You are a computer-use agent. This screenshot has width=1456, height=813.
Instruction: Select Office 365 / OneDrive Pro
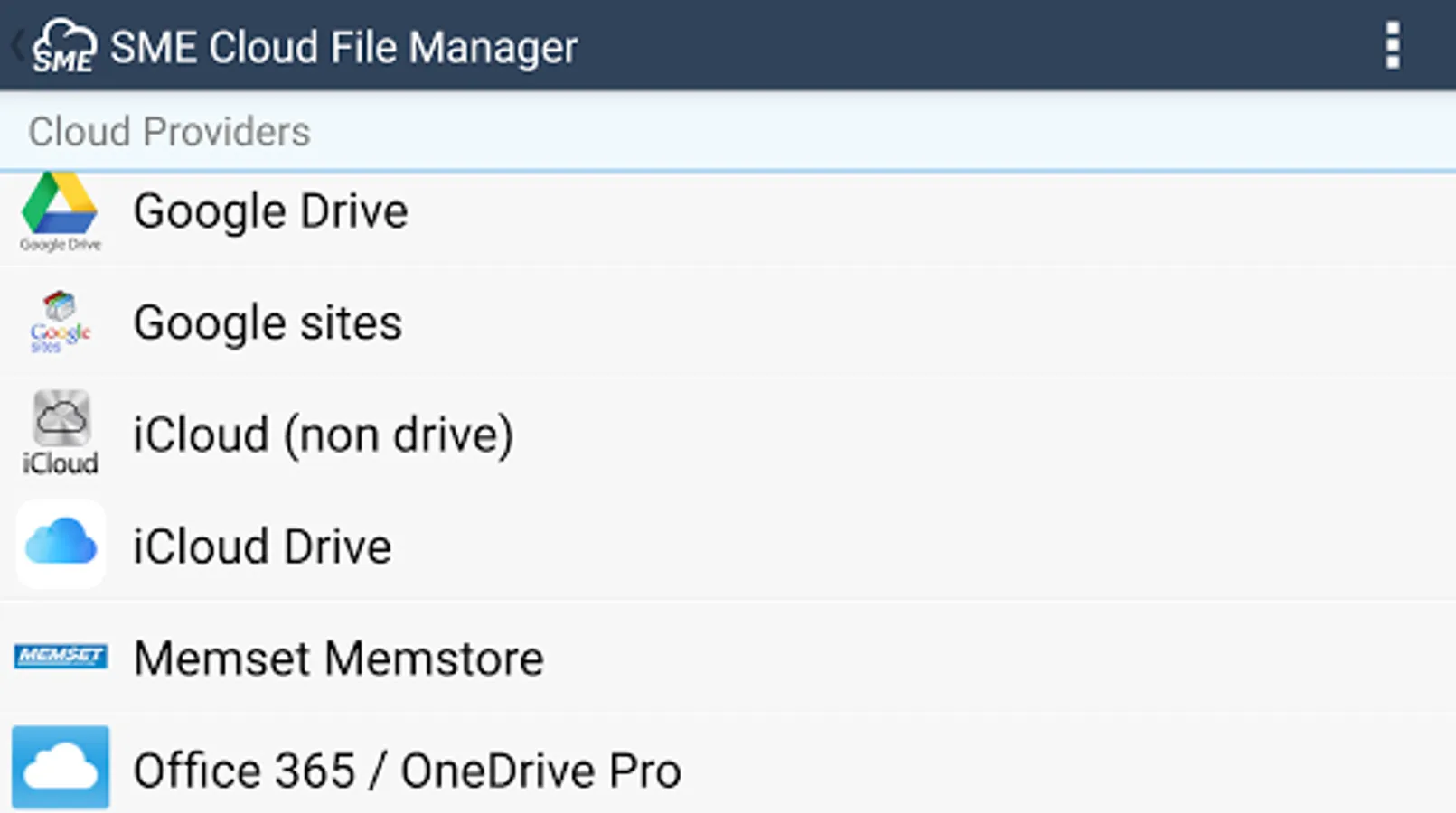tap(407, 771)
